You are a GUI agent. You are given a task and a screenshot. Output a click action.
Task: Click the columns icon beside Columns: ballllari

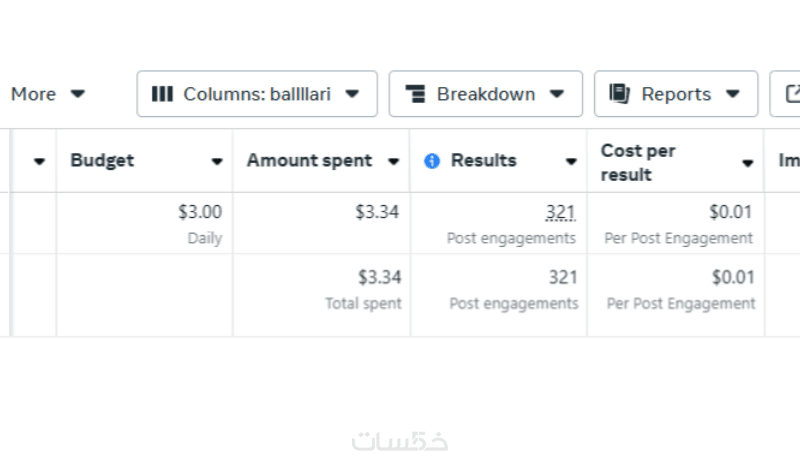point(162,94)
